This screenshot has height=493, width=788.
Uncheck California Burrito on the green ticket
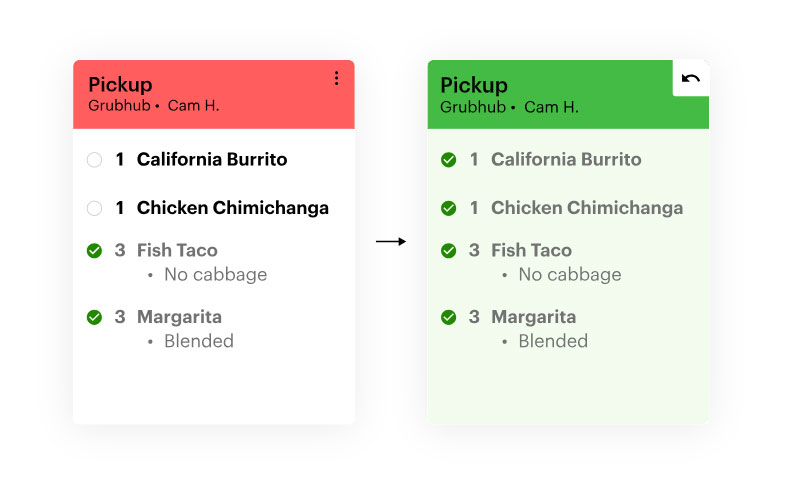click(x=448, y=160)
